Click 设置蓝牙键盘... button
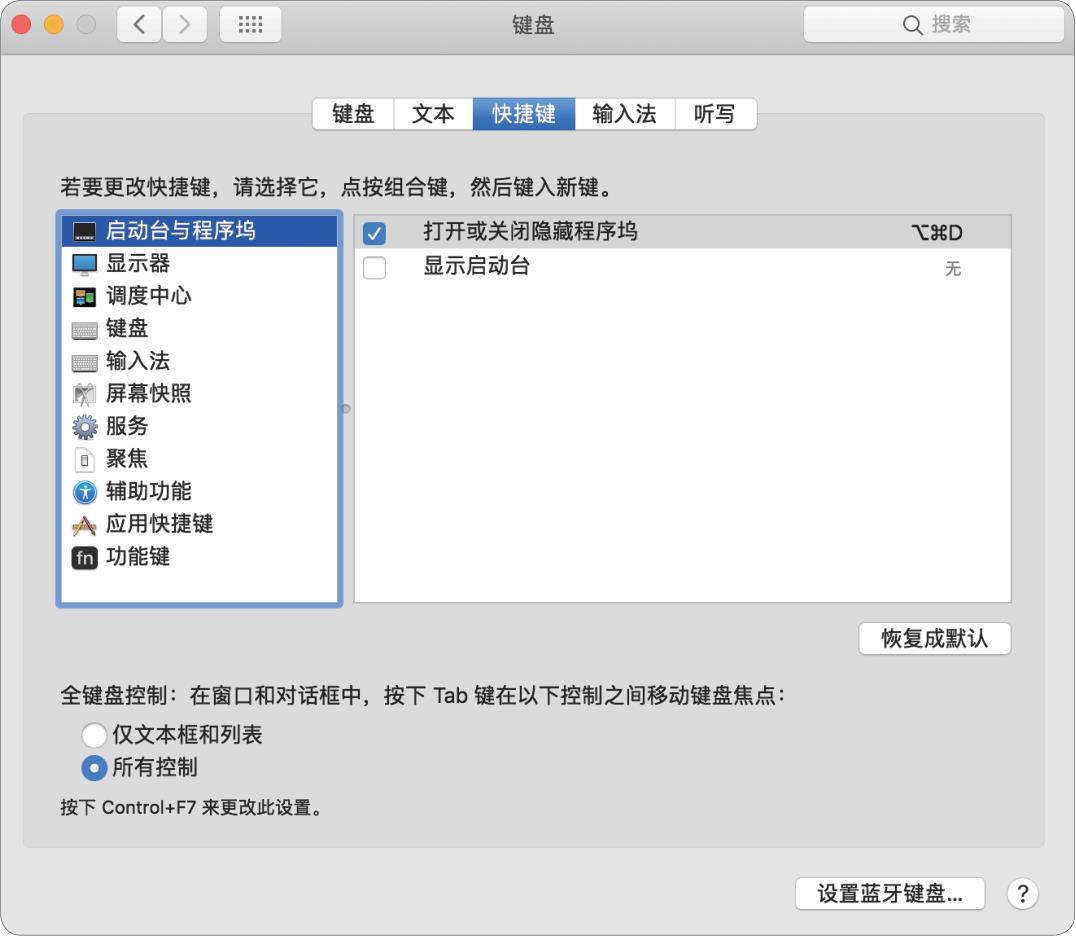1076x937 pixels. click(x=890, y=894)
